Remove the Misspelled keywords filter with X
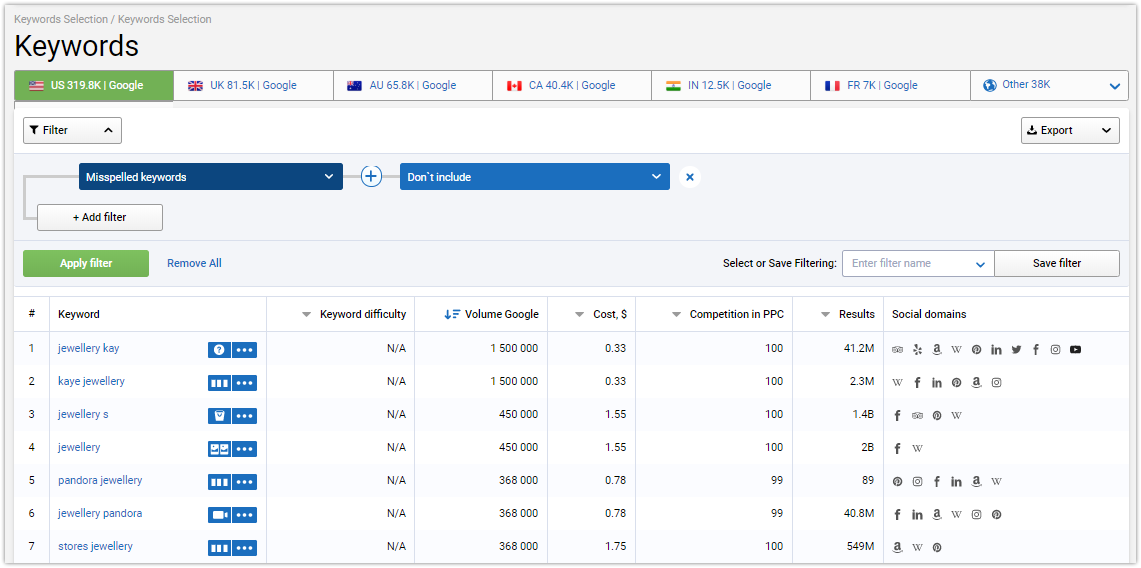 click(690, 177)
